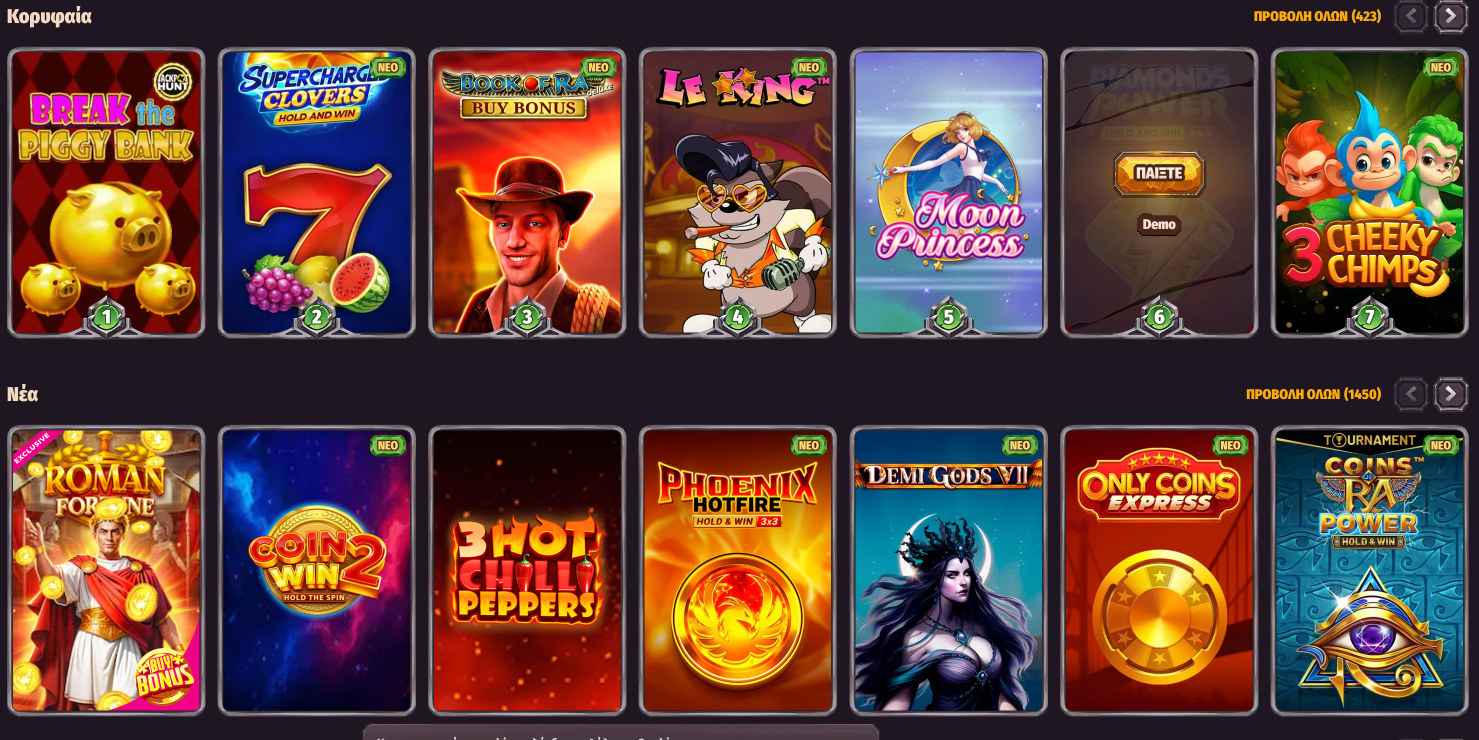Open 3 Hot Chilli Peppers tile

click(x=527, y=570)
